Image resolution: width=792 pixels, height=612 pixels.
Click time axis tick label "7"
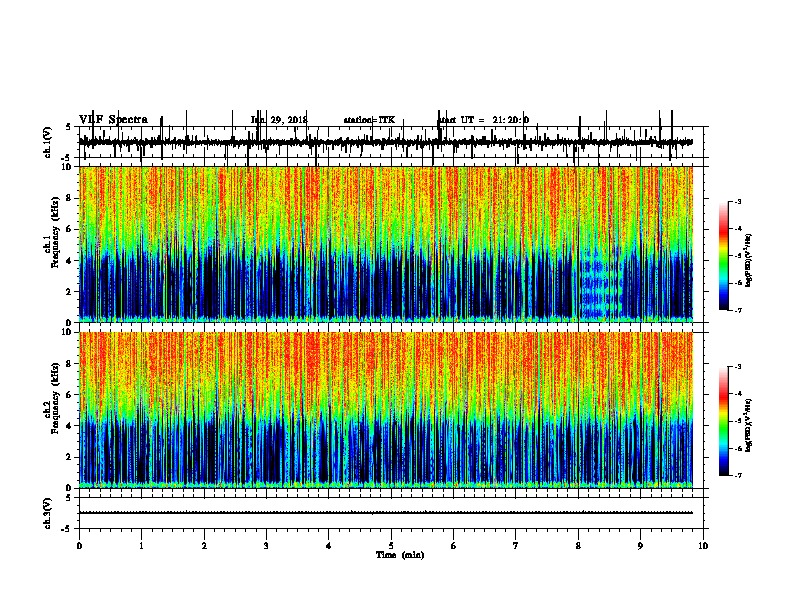tap(516, 545)
